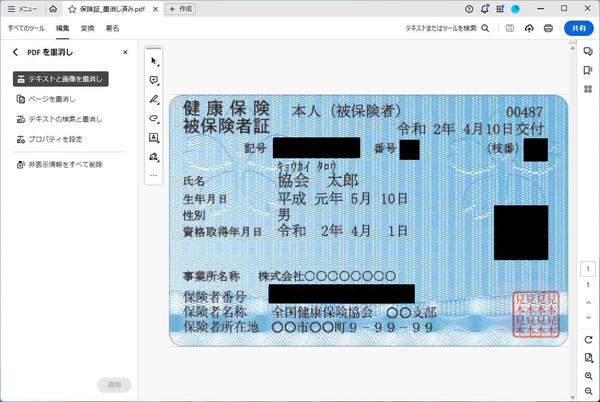600x402 pixels.
Task: Go to the Home icon
Action: click(x=53, y=9)
